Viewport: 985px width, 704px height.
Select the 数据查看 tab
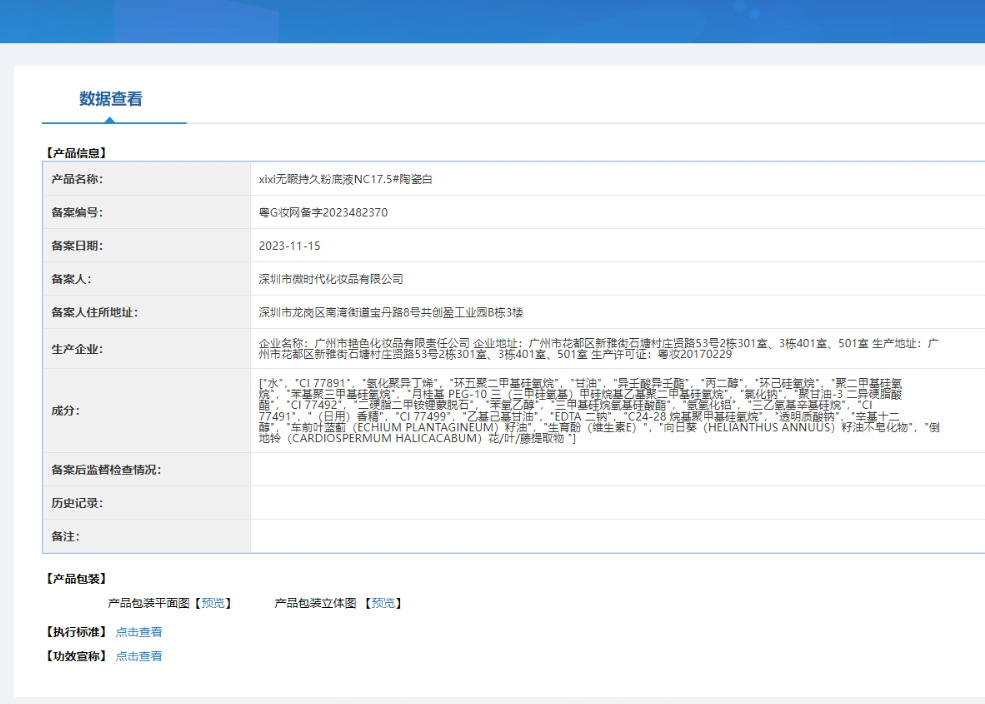pyautogui.click(x=111, y=99)
